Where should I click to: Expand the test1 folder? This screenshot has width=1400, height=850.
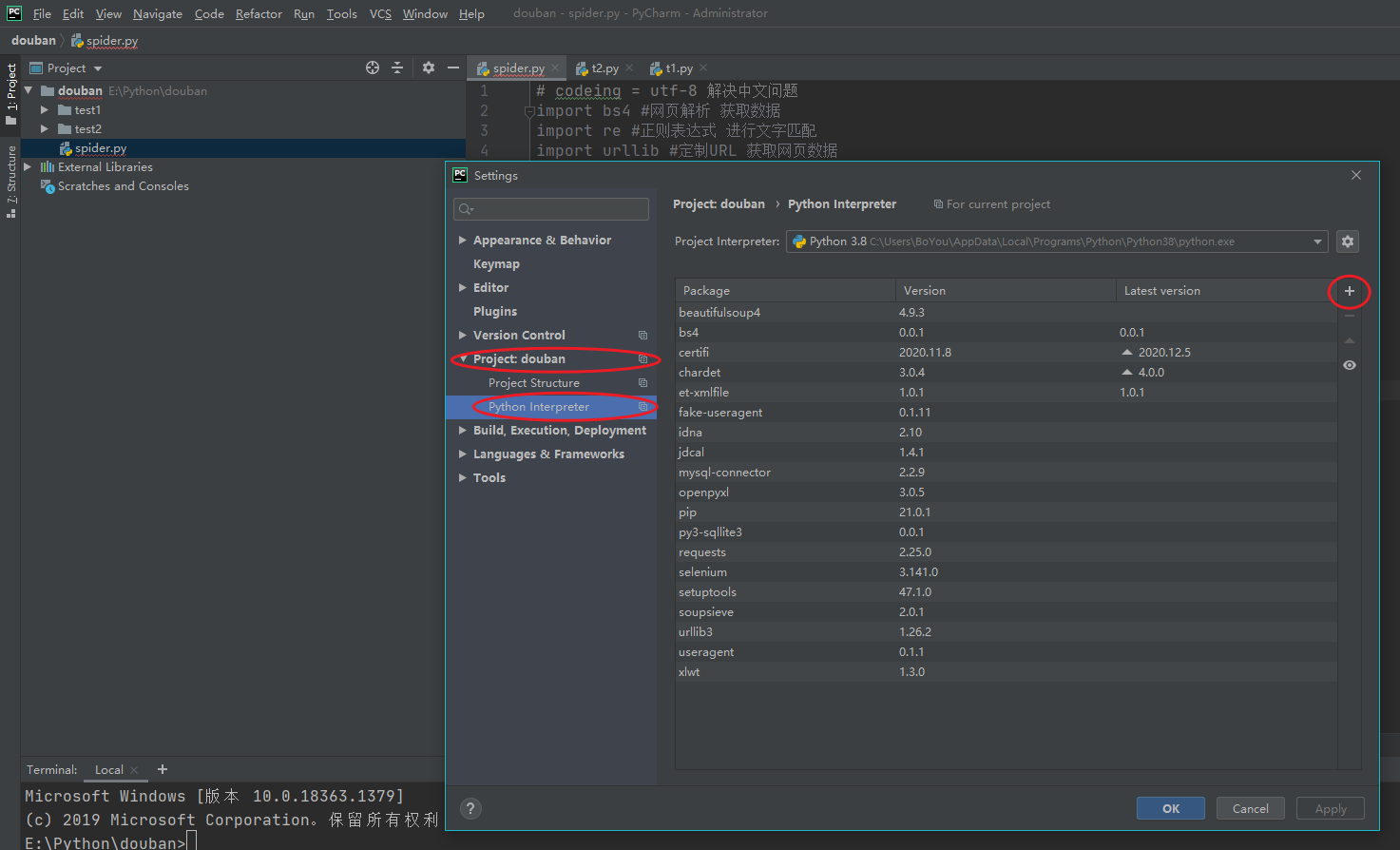tap(44, 110)
